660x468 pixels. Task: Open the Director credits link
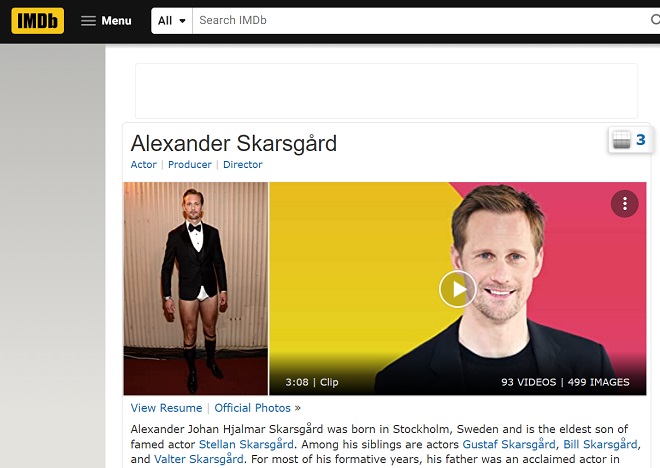pyautogui.click(x=242, y=165)
